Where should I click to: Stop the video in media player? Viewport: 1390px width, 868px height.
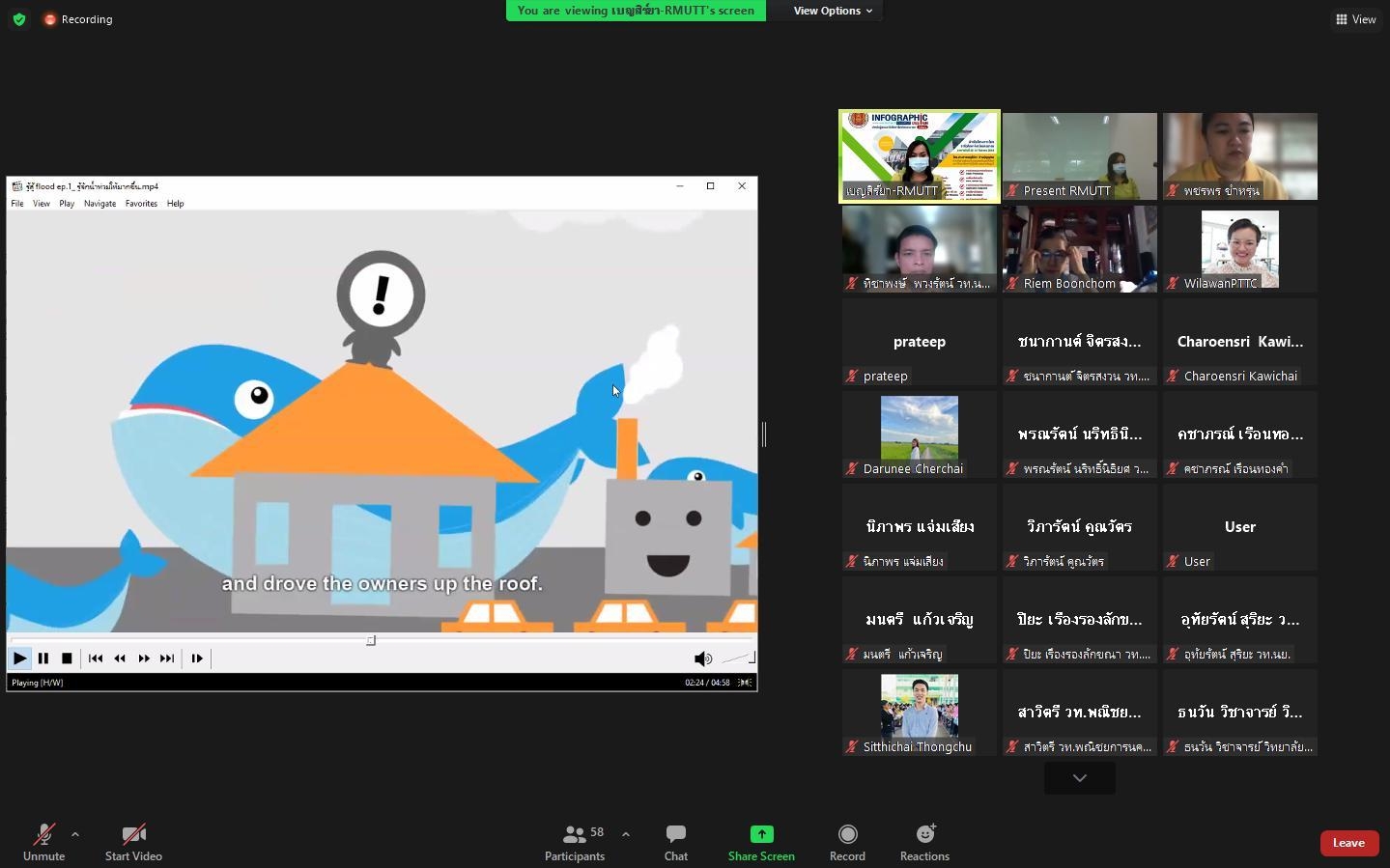coord(67,658)
